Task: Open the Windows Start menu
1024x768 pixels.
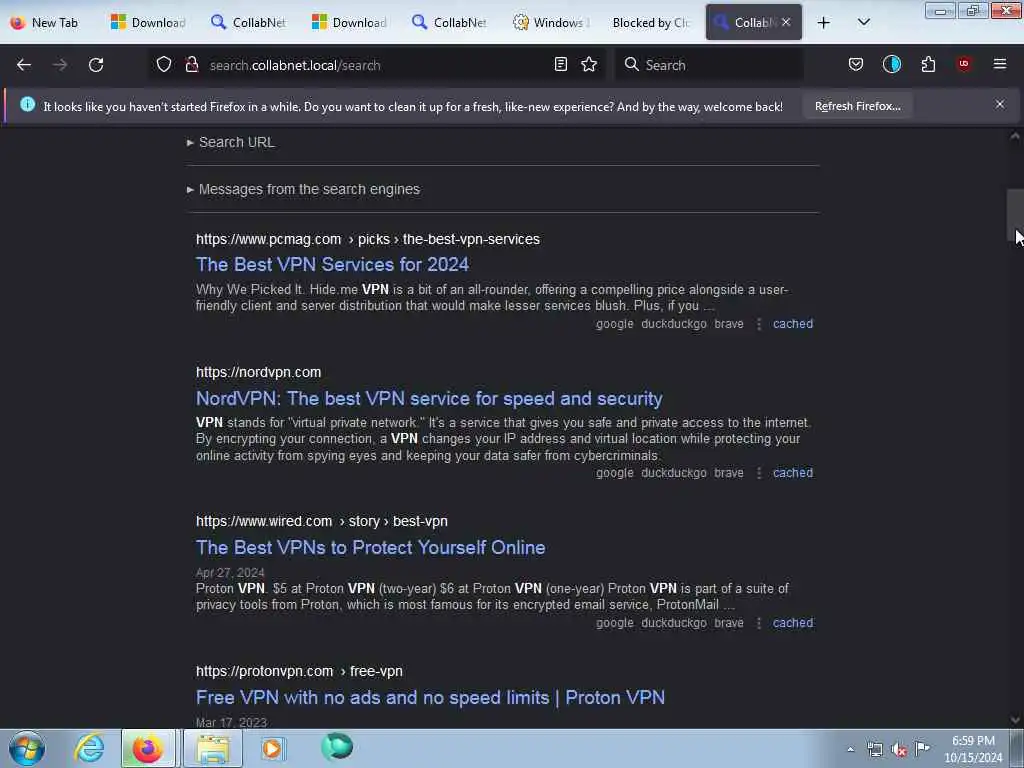Action: [x=27, y=748]
